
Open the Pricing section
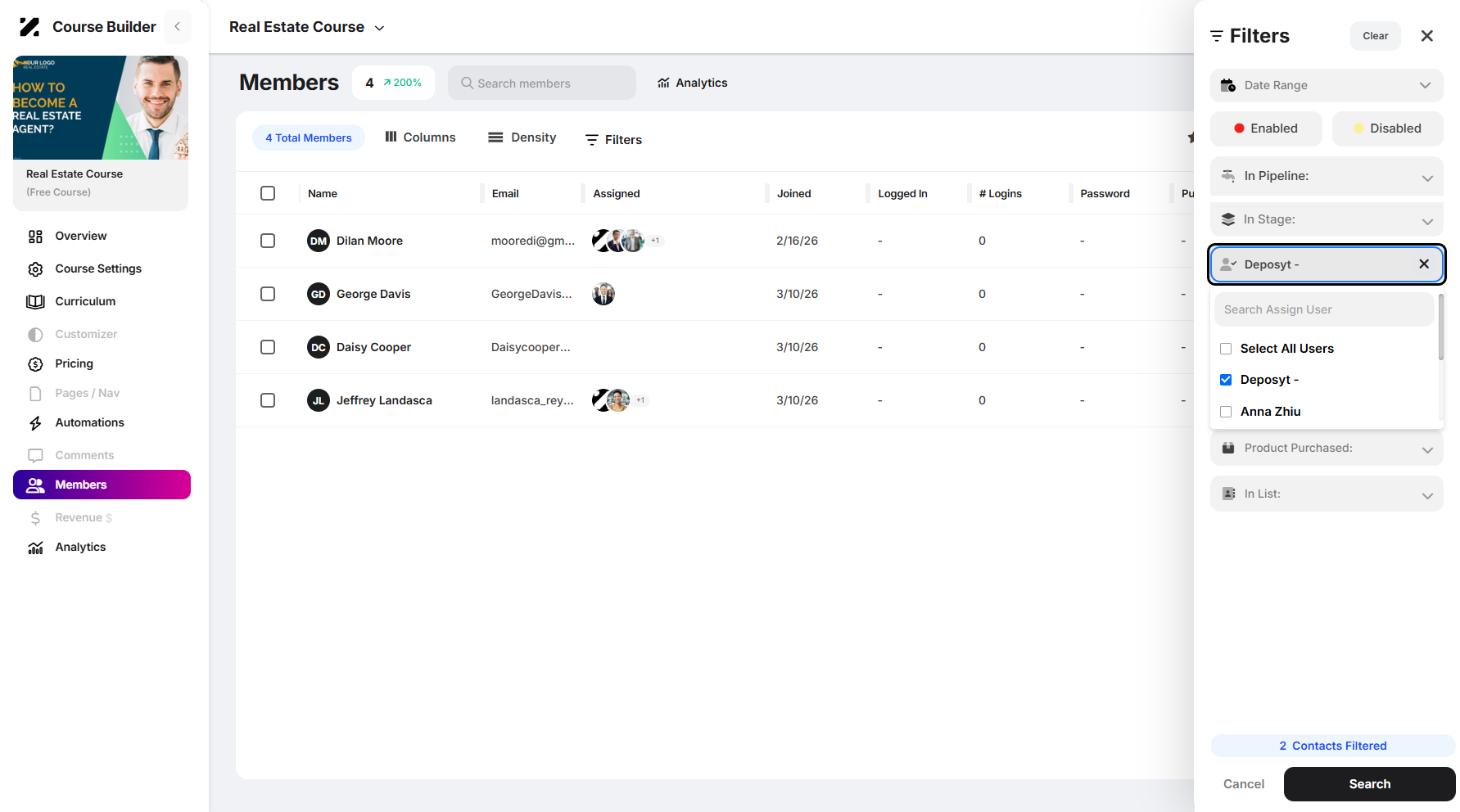coord(74,363)
